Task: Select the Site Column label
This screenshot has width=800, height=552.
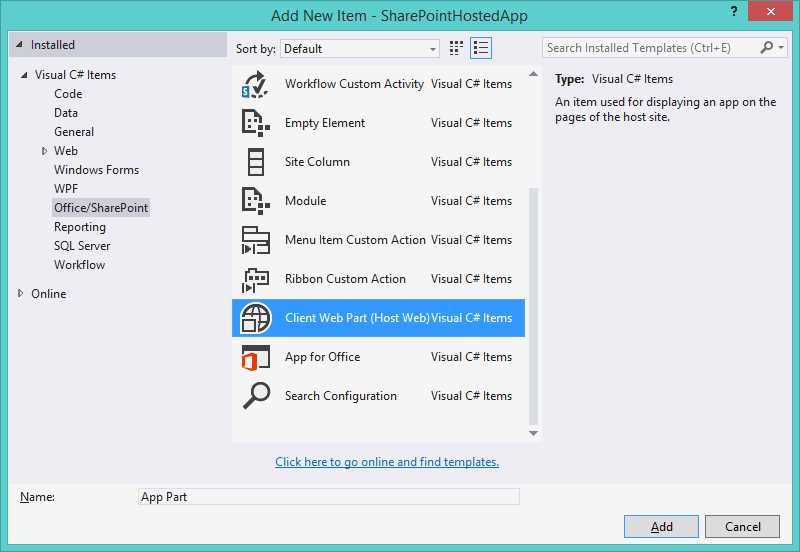Action: coord(317,162)
